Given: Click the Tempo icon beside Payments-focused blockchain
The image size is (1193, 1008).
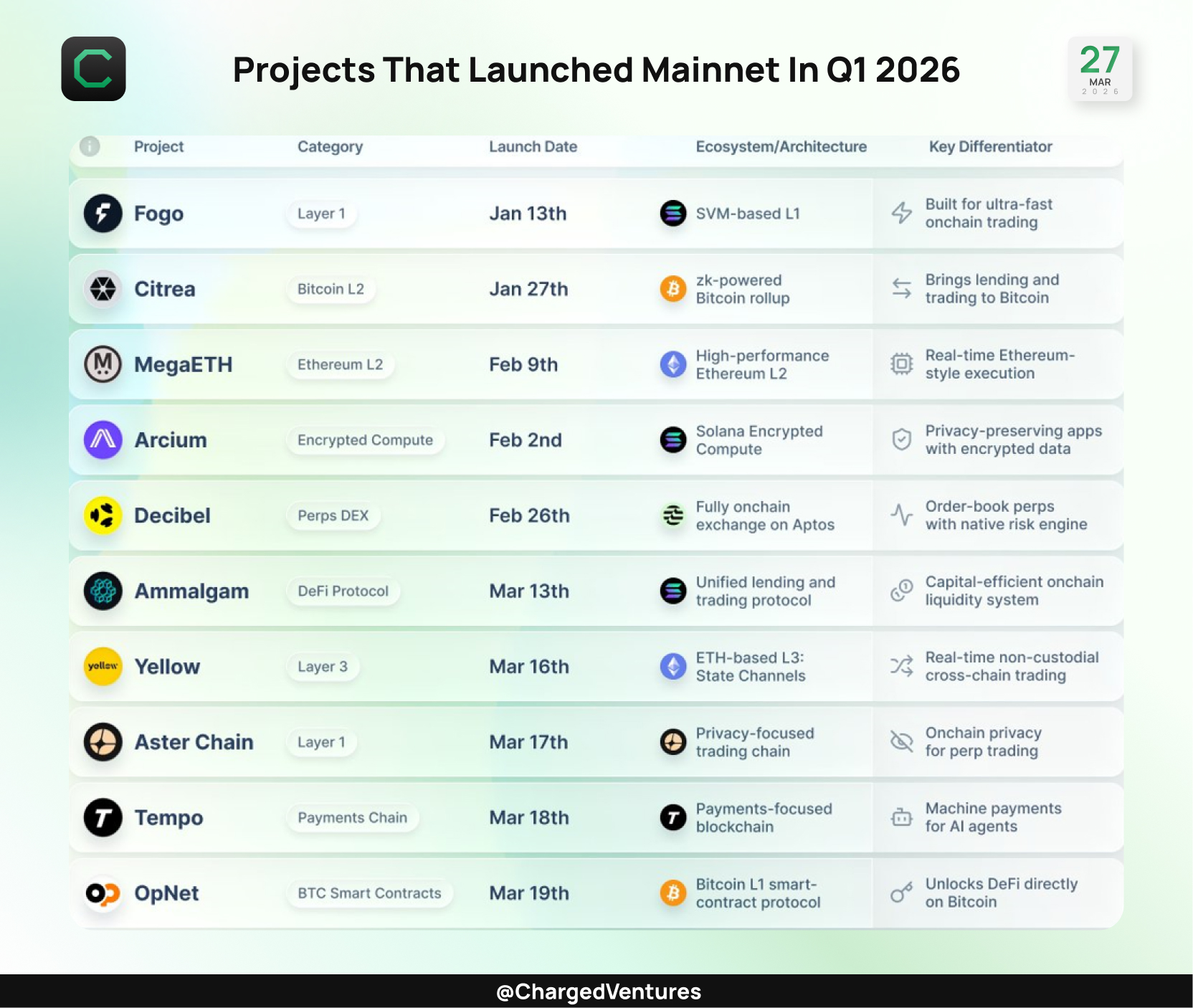Looking at the screenshot, I should coord(673,817).
